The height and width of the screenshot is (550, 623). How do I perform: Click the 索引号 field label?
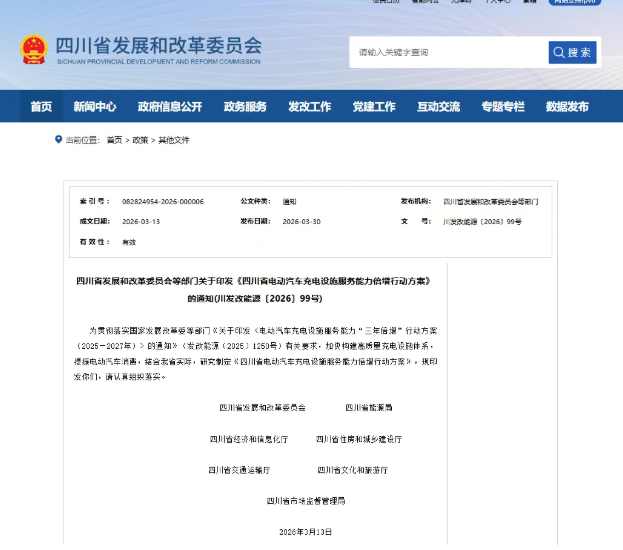point(95,201)
